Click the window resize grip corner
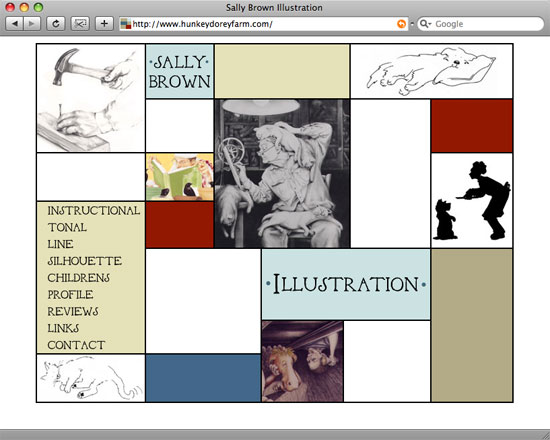Viewport: 550px width, 440px height. [x=545, y=435]
